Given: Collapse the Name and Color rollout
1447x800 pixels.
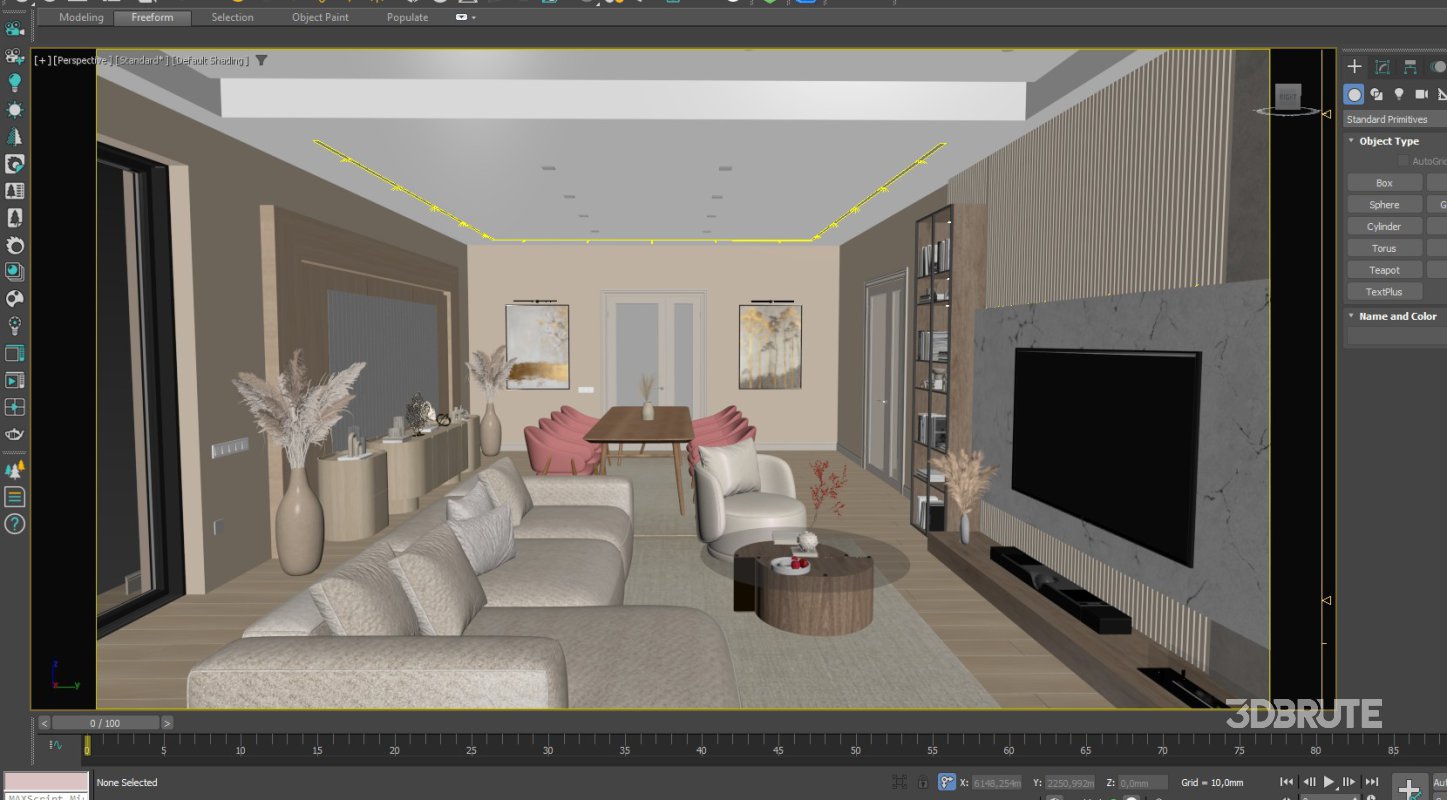Looking at the screenshot, I should [x=1350, y=316].
